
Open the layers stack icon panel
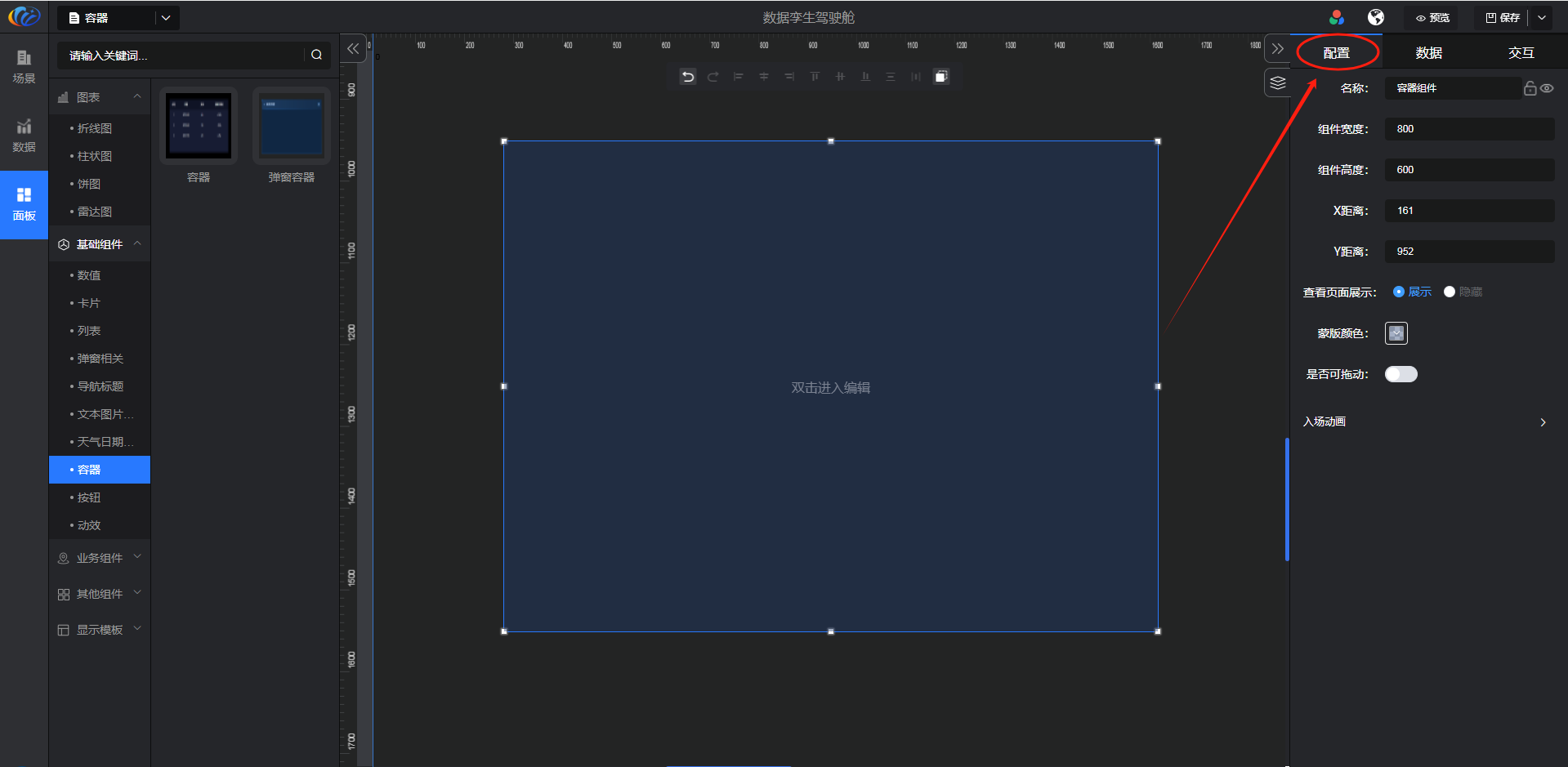[1278, 83]
